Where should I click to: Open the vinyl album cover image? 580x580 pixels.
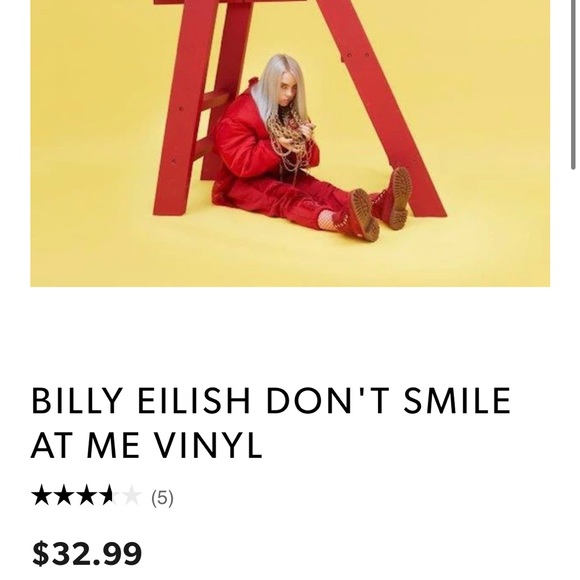(290, 143)
